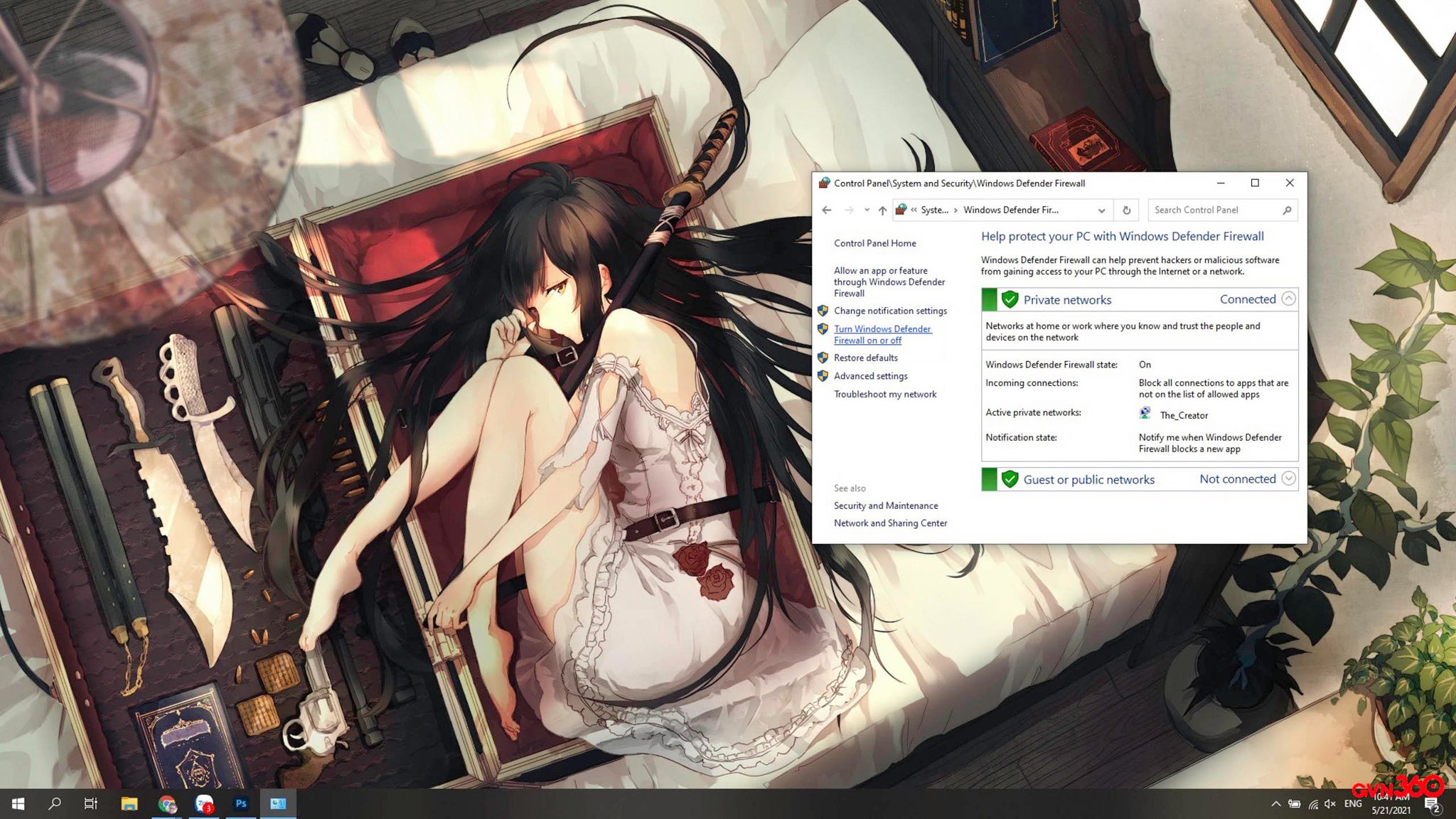Select the 'Not connected' status text

pos(1238,479)
